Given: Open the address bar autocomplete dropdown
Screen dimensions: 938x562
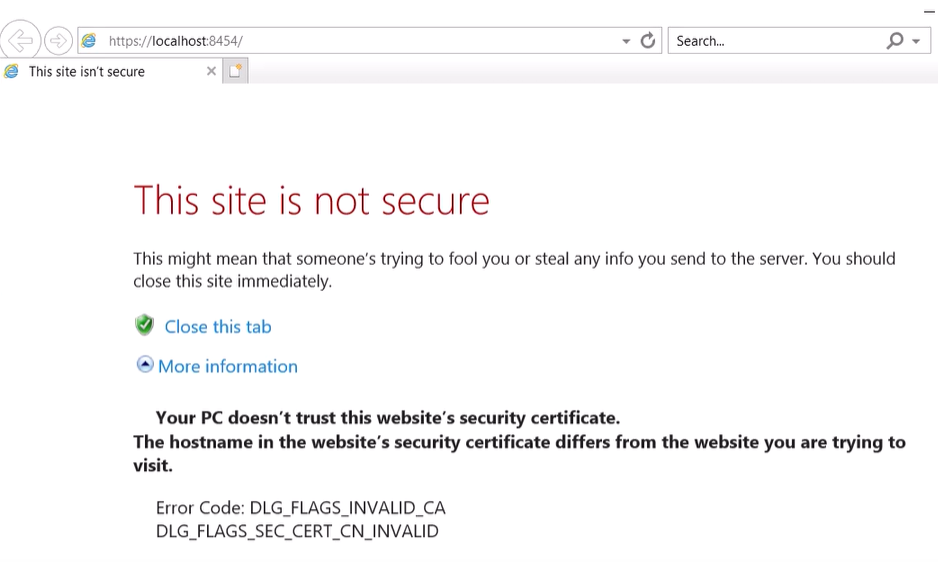Looking at the screenshot, I should tap(626, 41).
